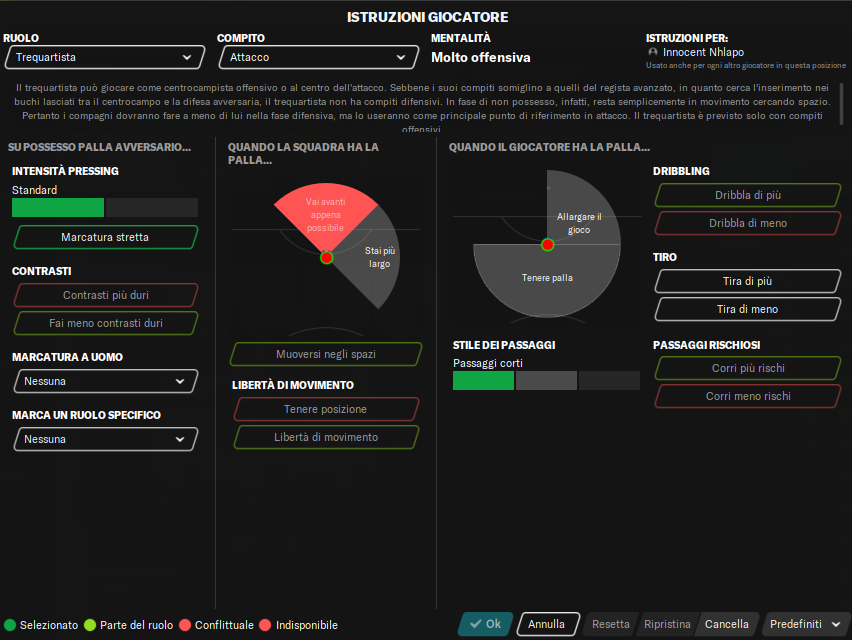Select the first Passaggi corti slider segment
The height and width of the screenshot is (640, 852).
tap(483, 380)
